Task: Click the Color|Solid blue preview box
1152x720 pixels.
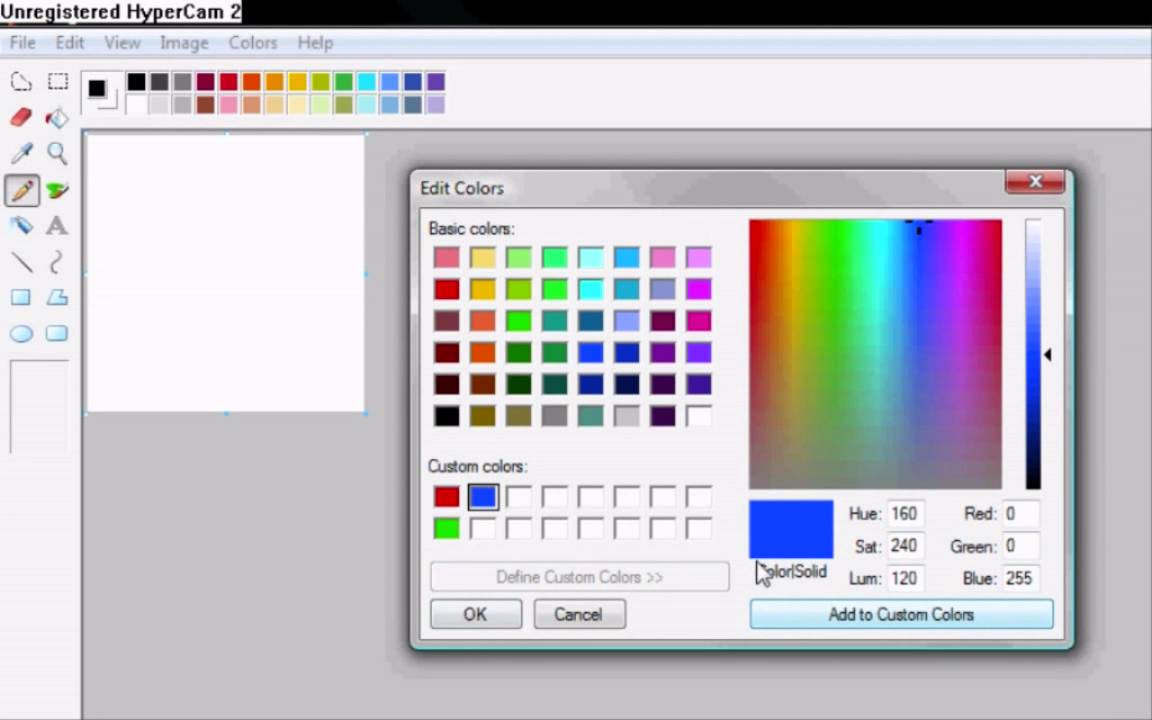Action: tap(791, 529)
